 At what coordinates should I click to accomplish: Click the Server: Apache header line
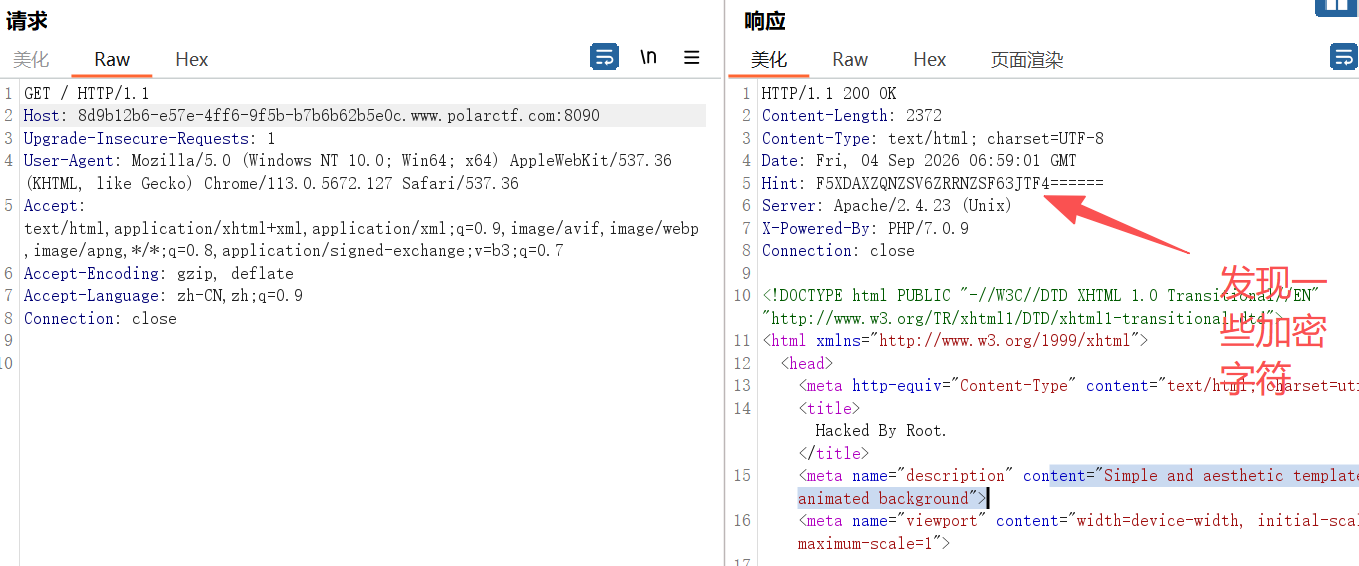coord(887,206)
